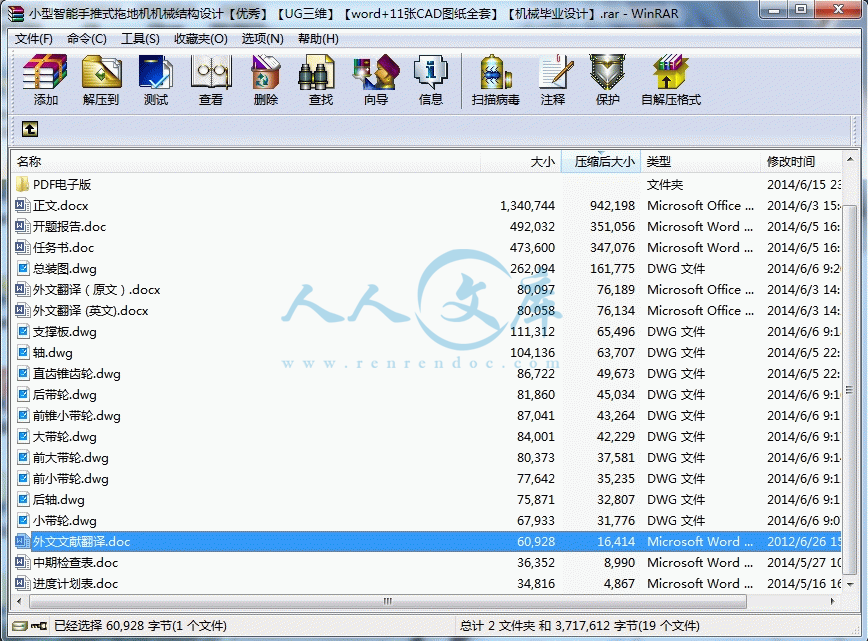This screenshot has height=641, width=868.
Task: Select the file 大带轮.dwg
Action: pos(65,437)
